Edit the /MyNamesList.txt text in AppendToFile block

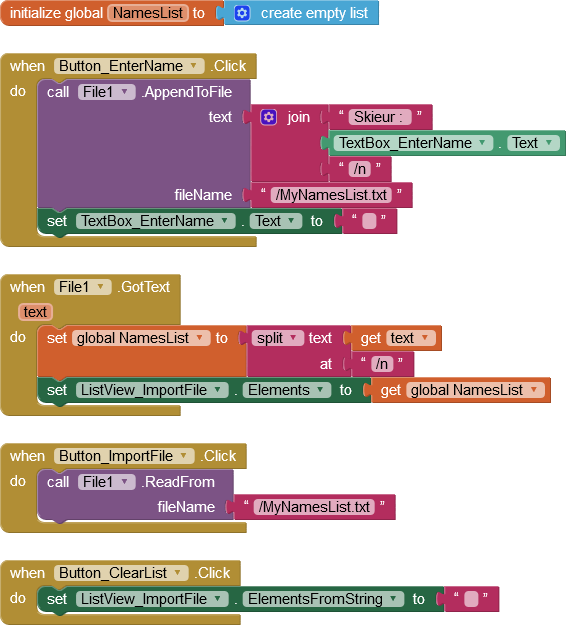(x=331, y=195)
